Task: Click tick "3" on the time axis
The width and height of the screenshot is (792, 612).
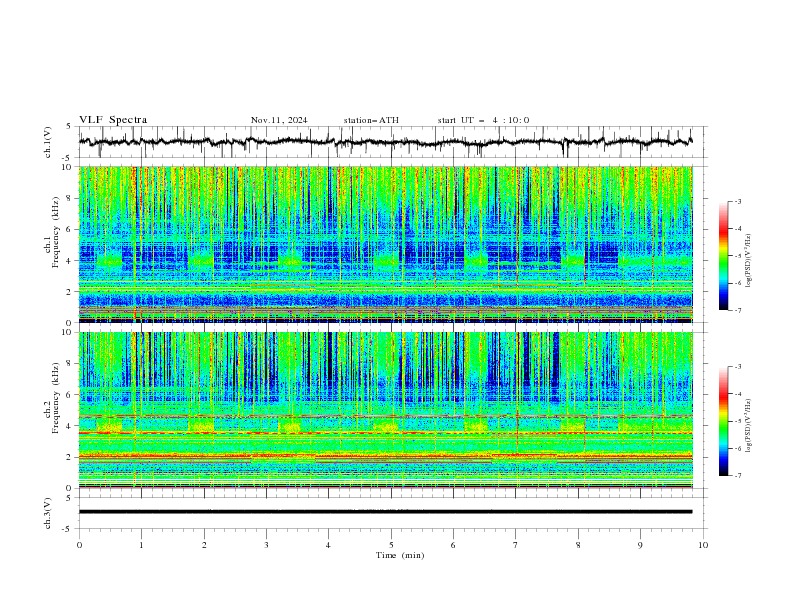Action: [x=266, y=545]
